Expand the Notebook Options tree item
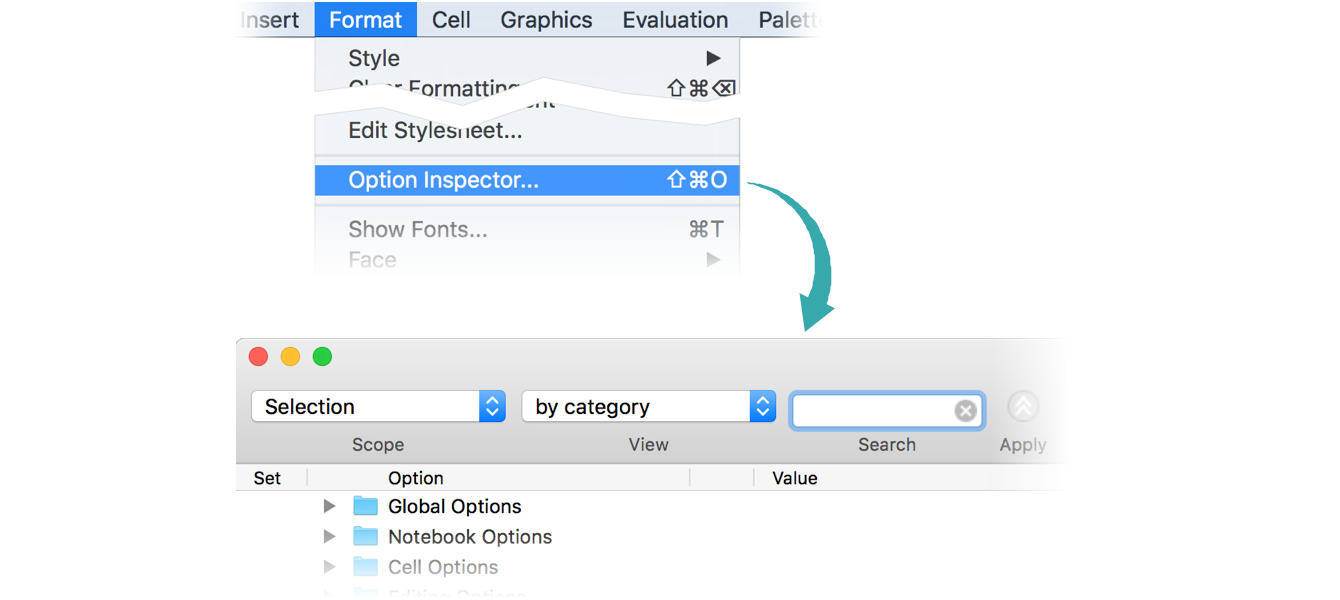This screenshot has width=1340, height=600. coord(330,537)
